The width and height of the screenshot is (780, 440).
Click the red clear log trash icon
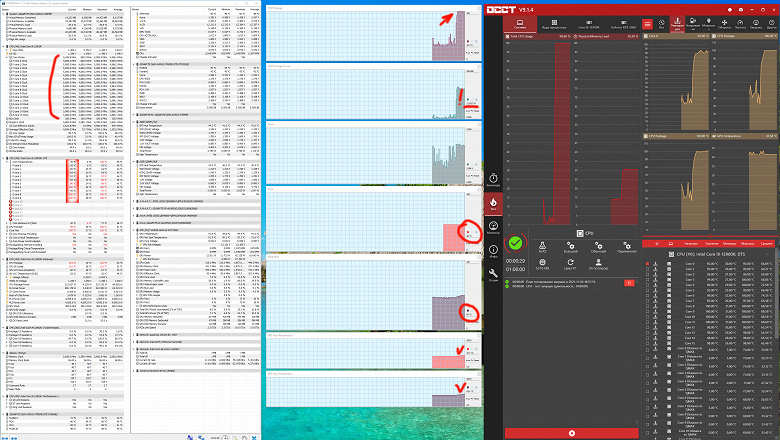tap(629, 283)
